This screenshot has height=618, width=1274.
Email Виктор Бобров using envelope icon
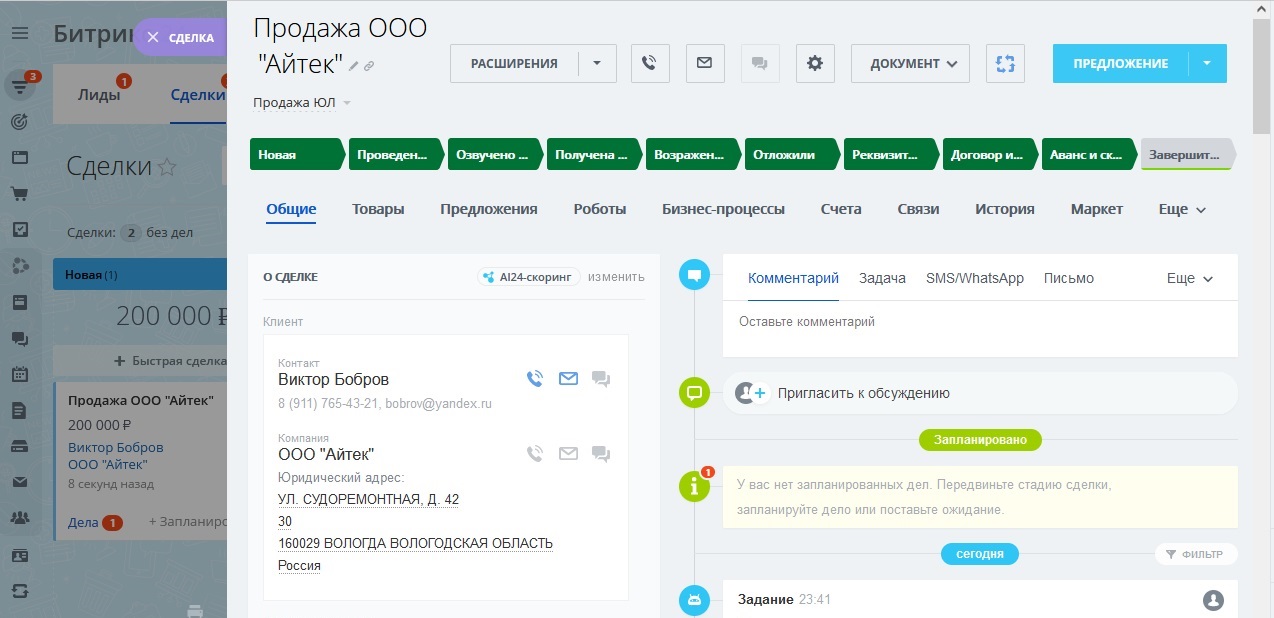click(568, 379)
